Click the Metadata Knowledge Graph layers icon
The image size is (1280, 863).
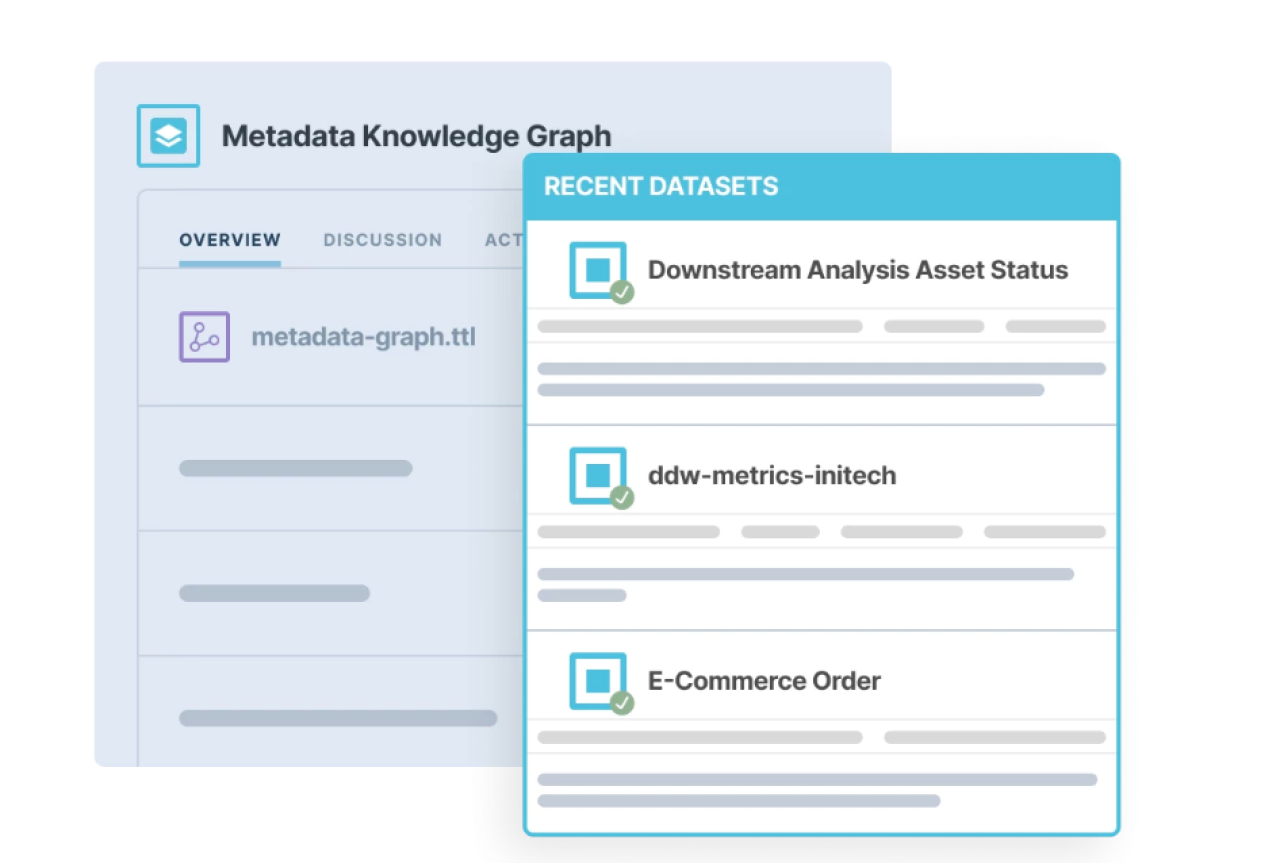click(168, 136)
